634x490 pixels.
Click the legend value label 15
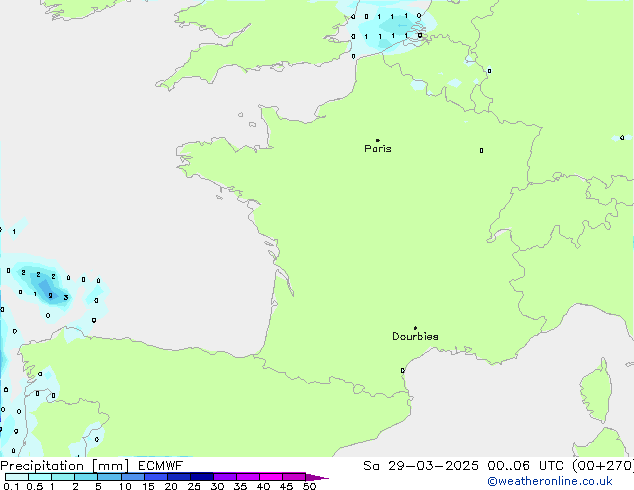[148, 486]
